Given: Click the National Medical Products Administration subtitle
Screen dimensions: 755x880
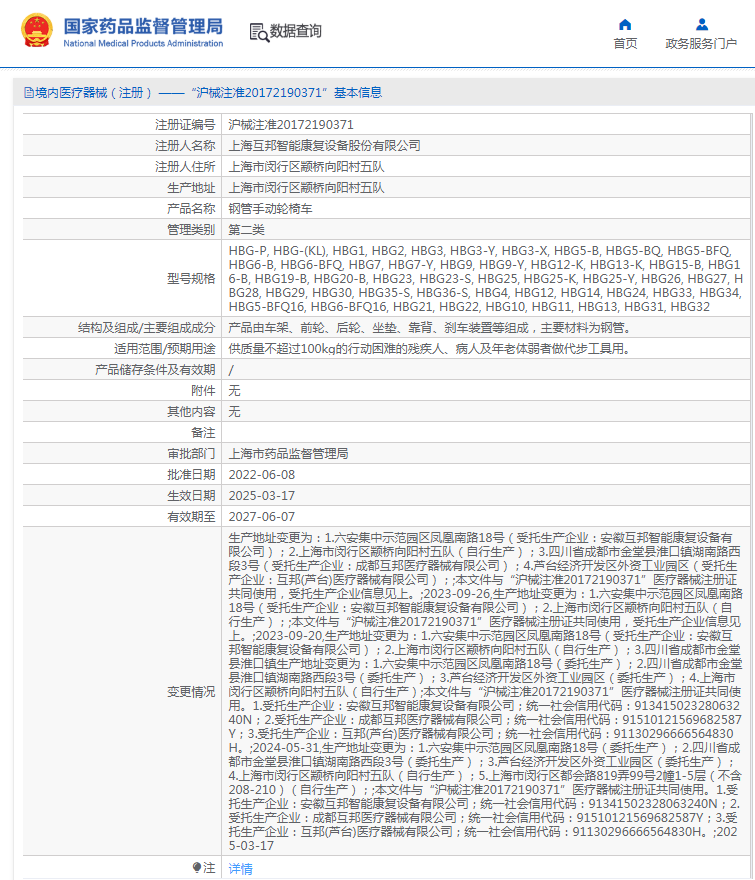Looking at the screenshot, I should pos(143,43).
